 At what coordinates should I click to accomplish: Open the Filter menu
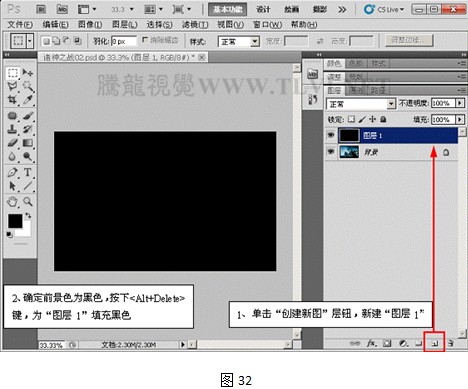tap(195, 24)
